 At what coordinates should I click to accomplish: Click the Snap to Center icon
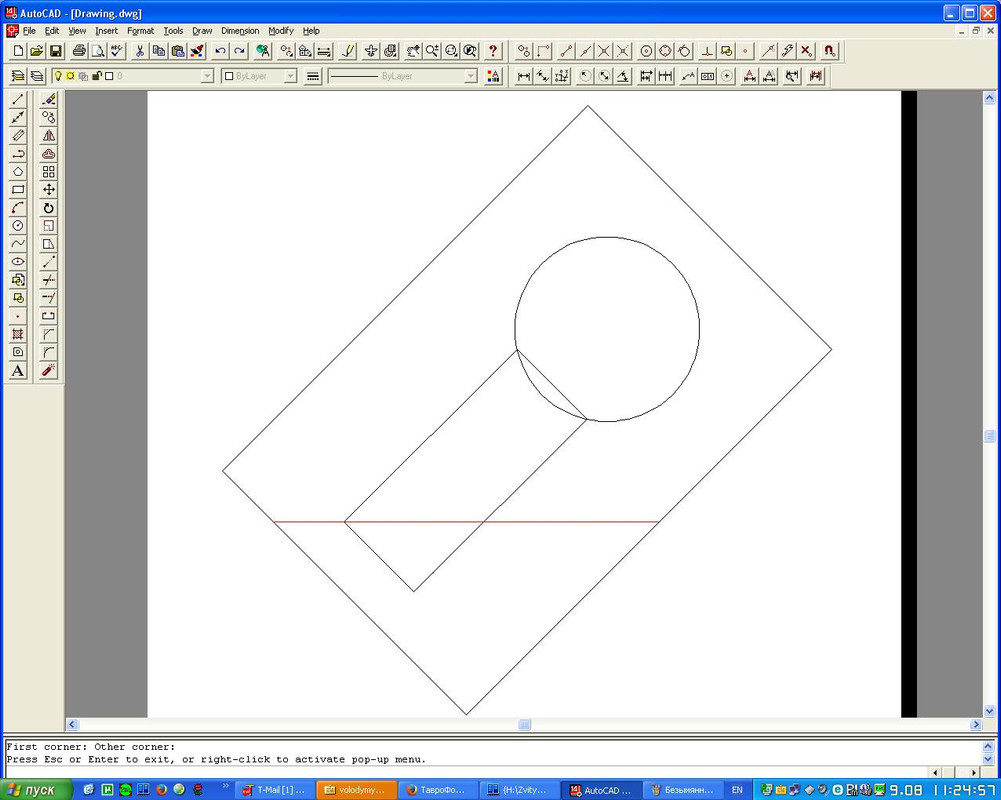click(x=646, y=51)
